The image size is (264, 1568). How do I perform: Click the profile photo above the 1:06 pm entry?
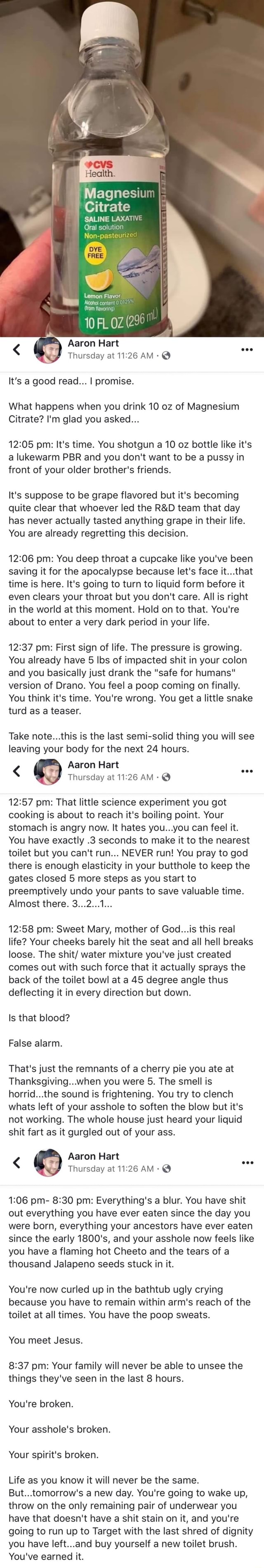[48, 1162]
